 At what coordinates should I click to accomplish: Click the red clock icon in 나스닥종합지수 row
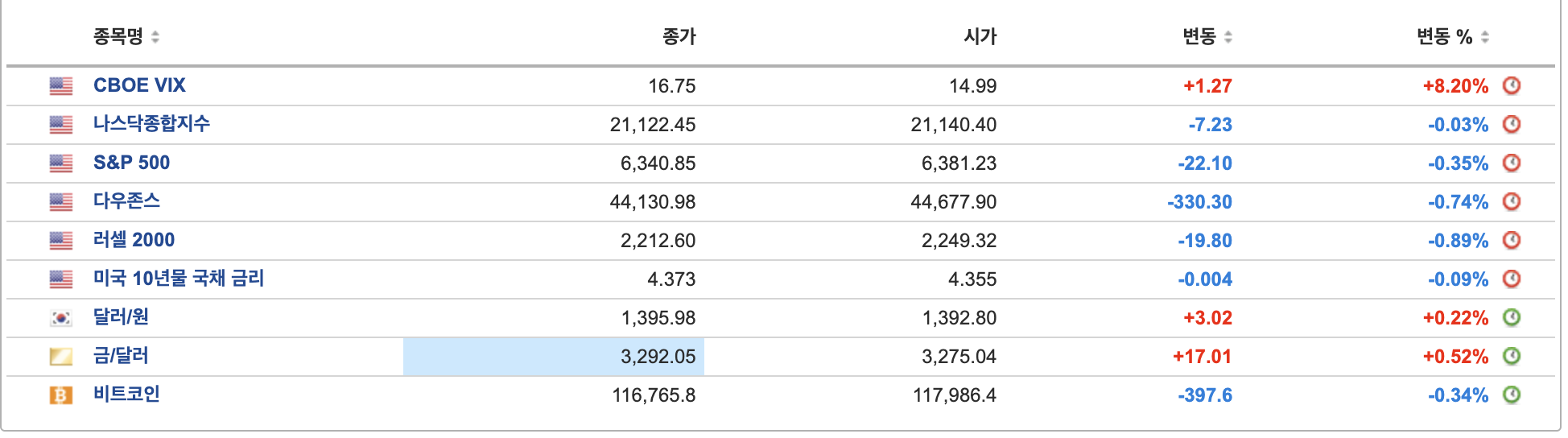1512,124
